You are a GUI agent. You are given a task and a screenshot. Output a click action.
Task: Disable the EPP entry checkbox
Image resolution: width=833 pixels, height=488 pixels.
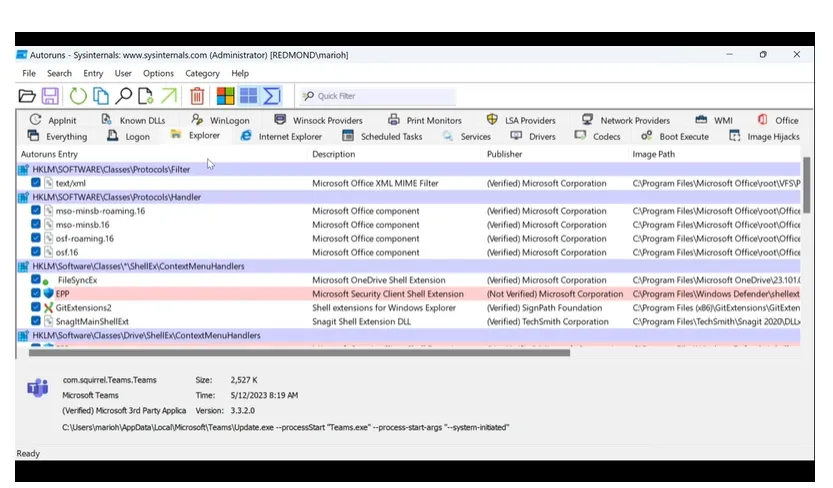36,293
